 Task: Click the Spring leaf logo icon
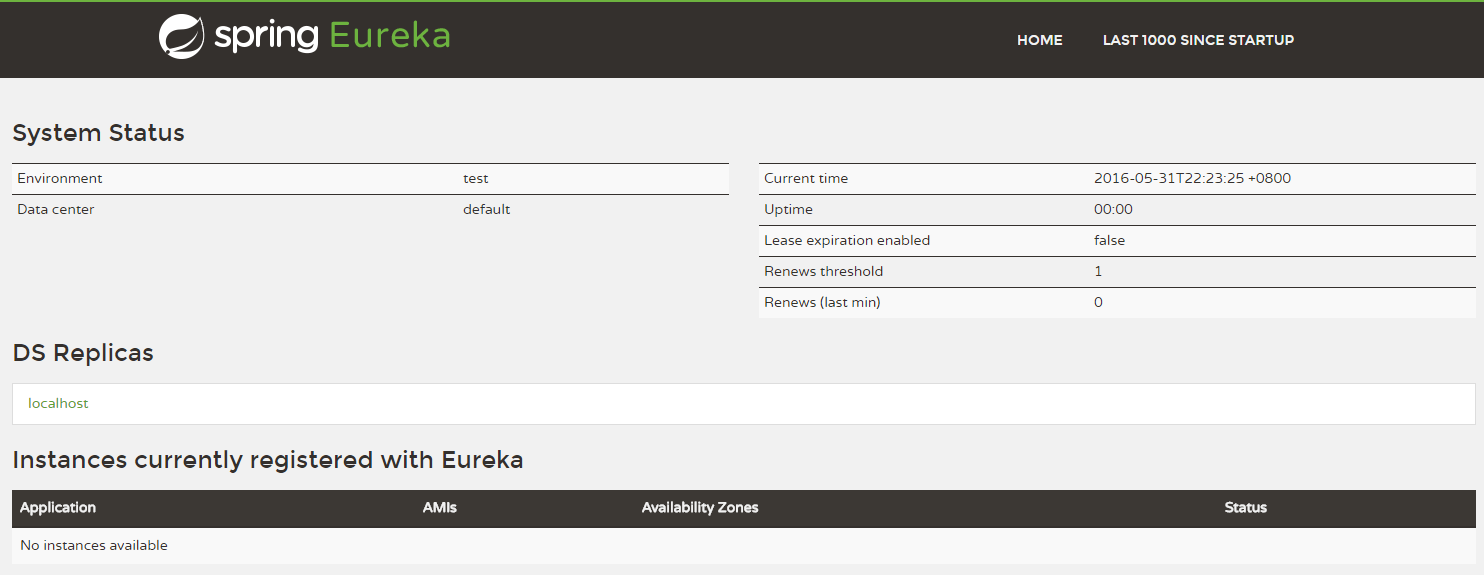[x=181, y=37]
